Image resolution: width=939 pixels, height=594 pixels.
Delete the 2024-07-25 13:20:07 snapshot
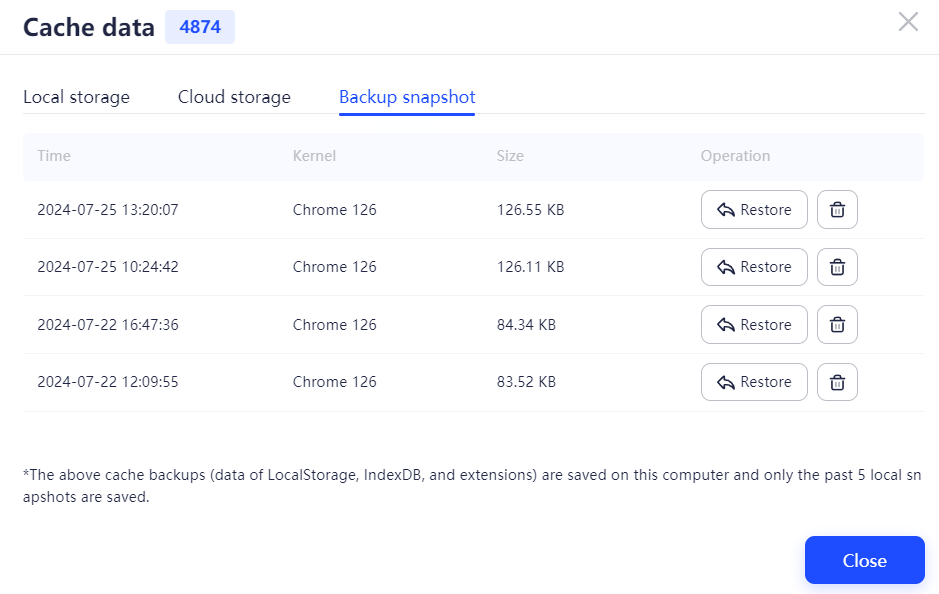[837, 210]
